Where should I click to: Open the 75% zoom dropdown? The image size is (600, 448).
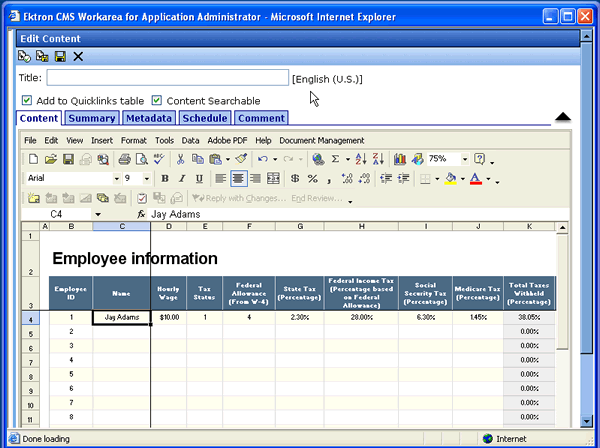(465, 159)
